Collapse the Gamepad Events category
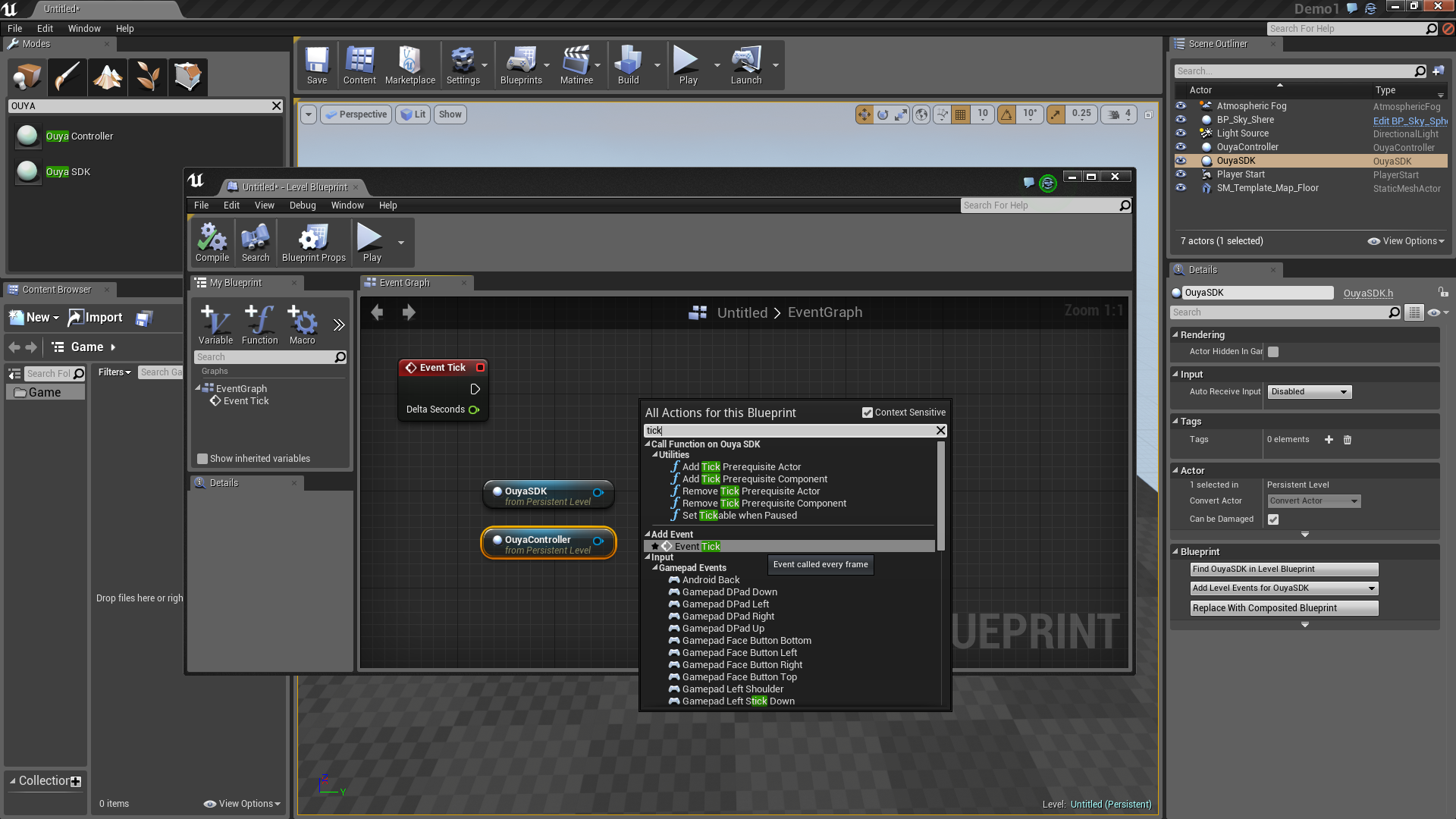1456x819 pixels. [655, 568]
